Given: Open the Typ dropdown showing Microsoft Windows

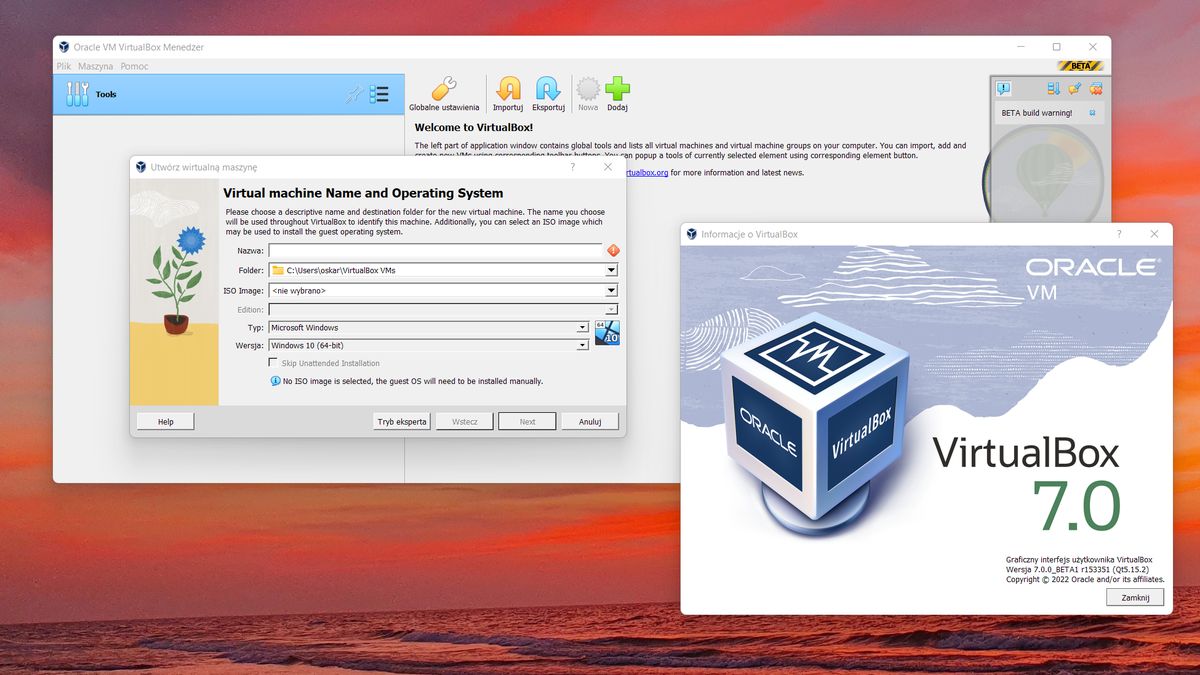Looking at the screenshot, I should point(581,327).
